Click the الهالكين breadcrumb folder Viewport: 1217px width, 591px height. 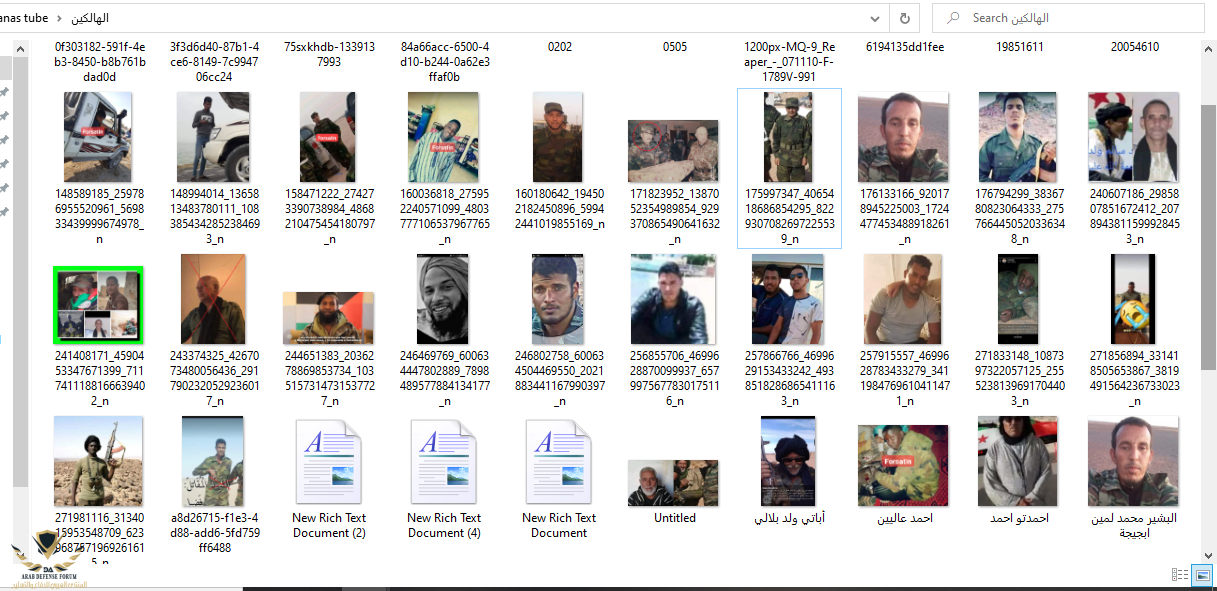tap(91, 19)
